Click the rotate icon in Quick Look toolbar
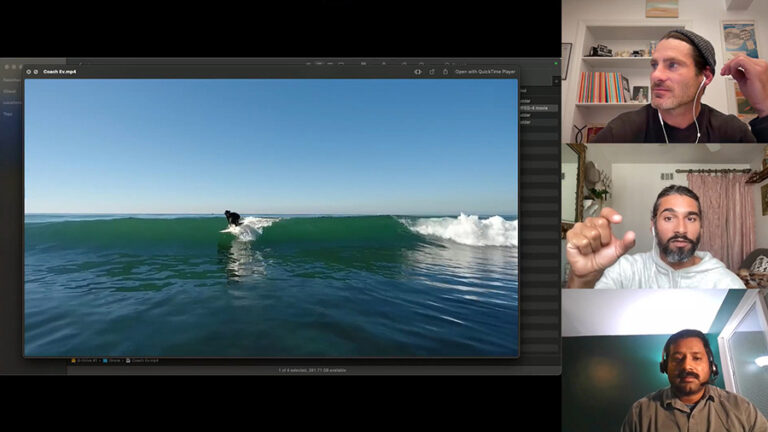Screen dimensions: 768x432 tap(432, 71)
